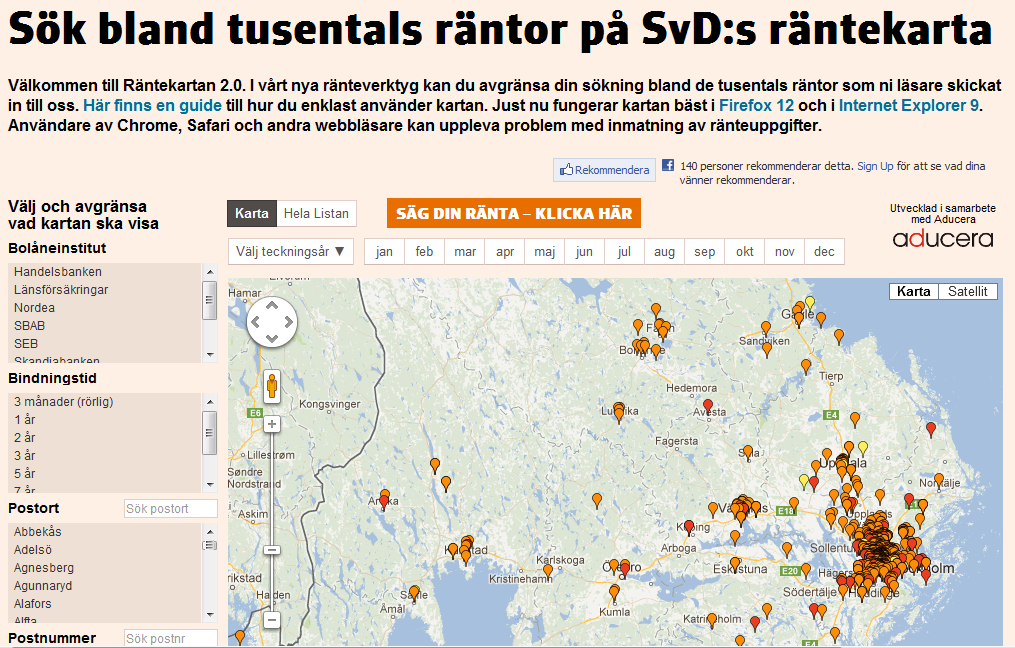
Task: Select the orange marker above Tierp
Action: click(x=806, y=366)
